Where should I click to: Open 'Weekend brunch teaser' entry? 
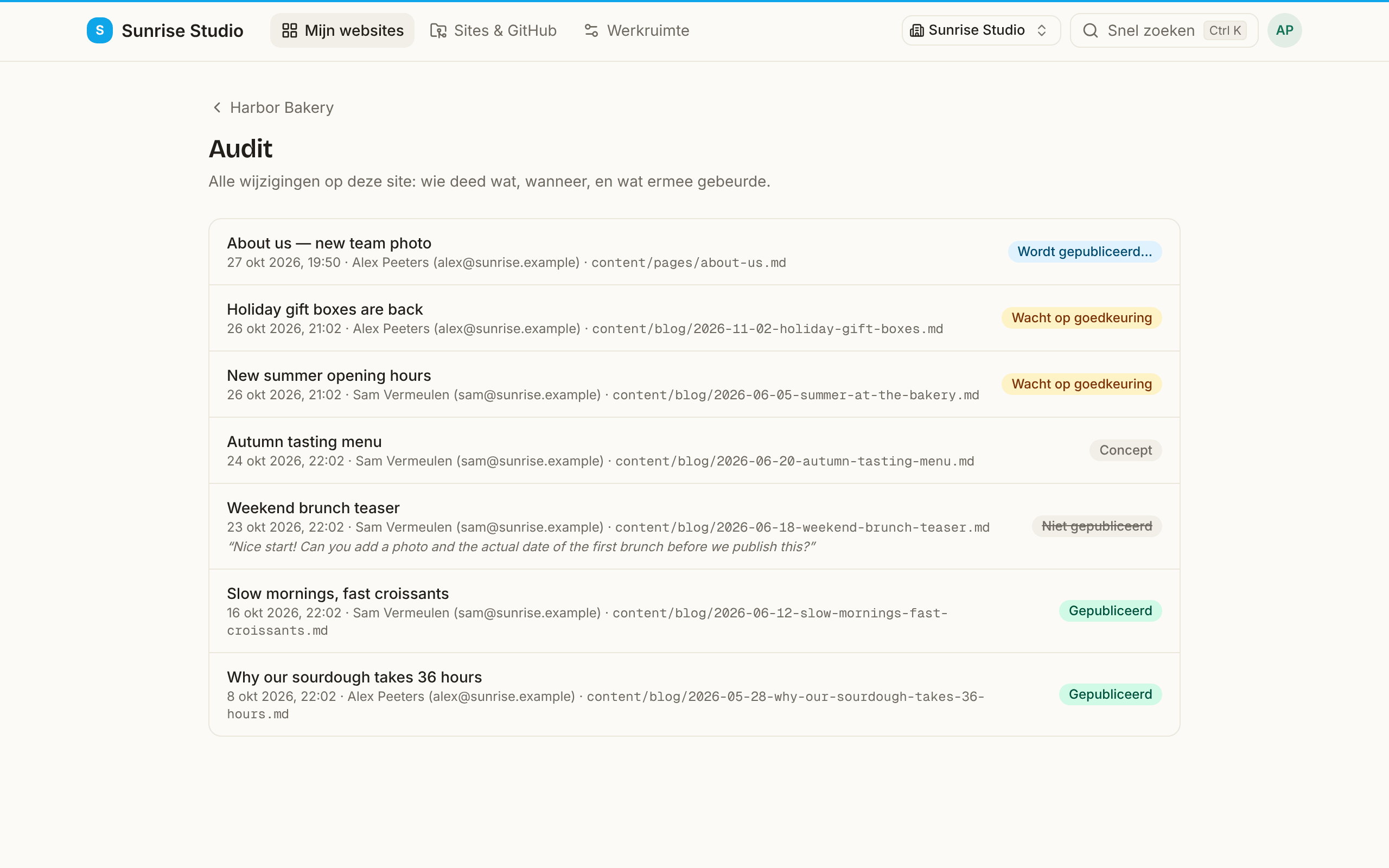pyautogui.click(x=694, y=526)
